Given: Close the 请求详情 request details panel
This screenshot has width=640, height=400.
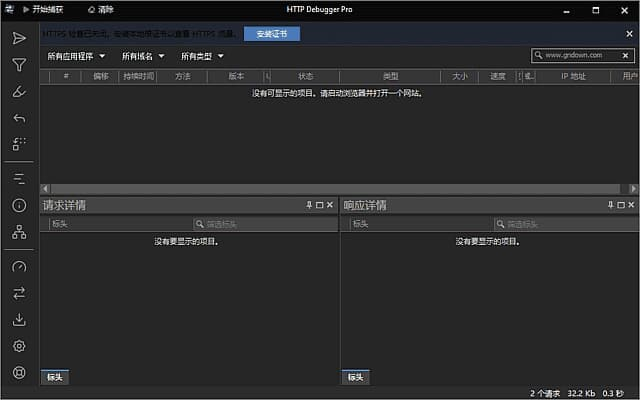Looking at the screenshot, I should (x=330, y=205).
